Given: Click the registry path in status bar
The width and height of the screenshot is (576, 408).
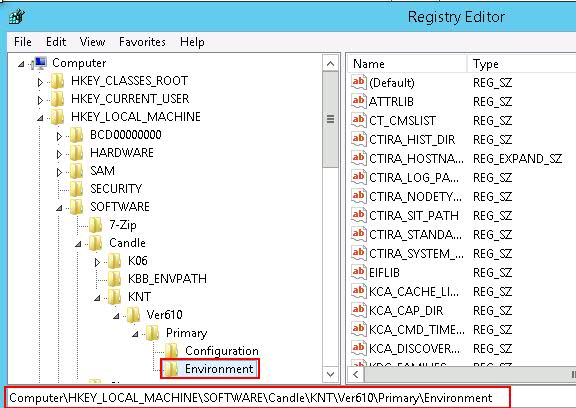Looking at the screenshot, I should tap(251, 398).
